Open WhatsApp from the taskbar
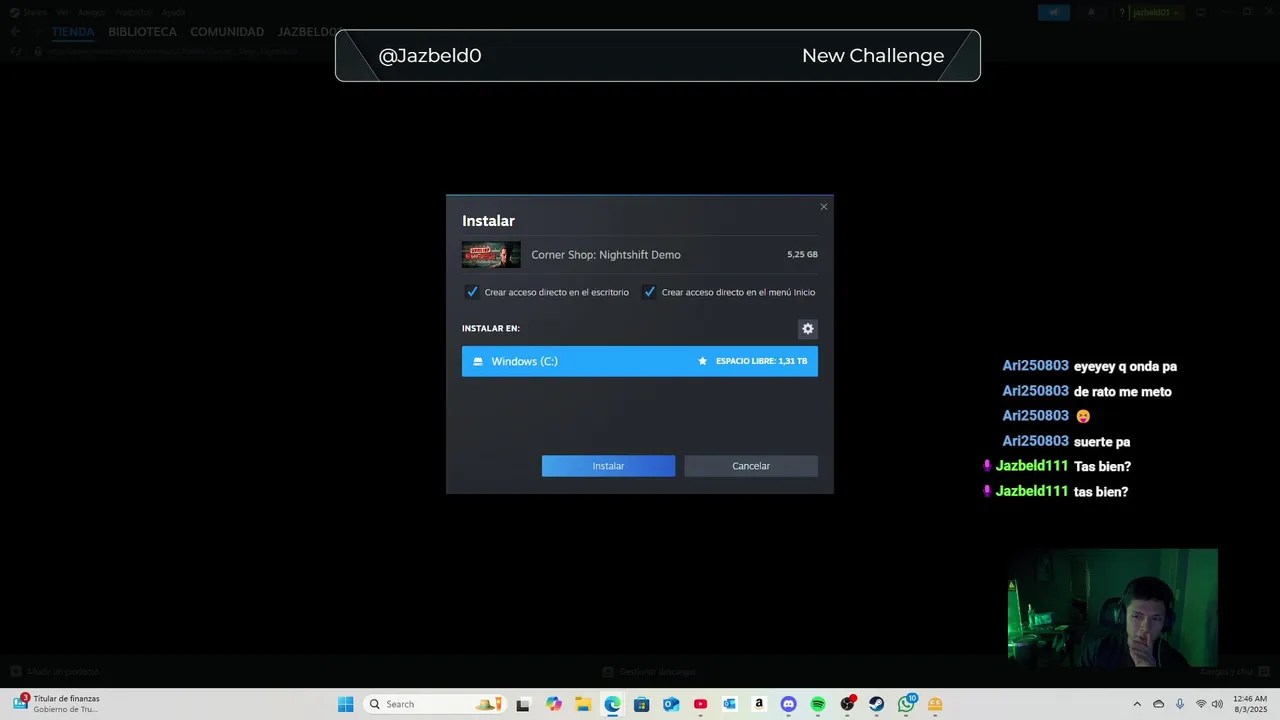The image size is (1280, 720). coord(906,704)
